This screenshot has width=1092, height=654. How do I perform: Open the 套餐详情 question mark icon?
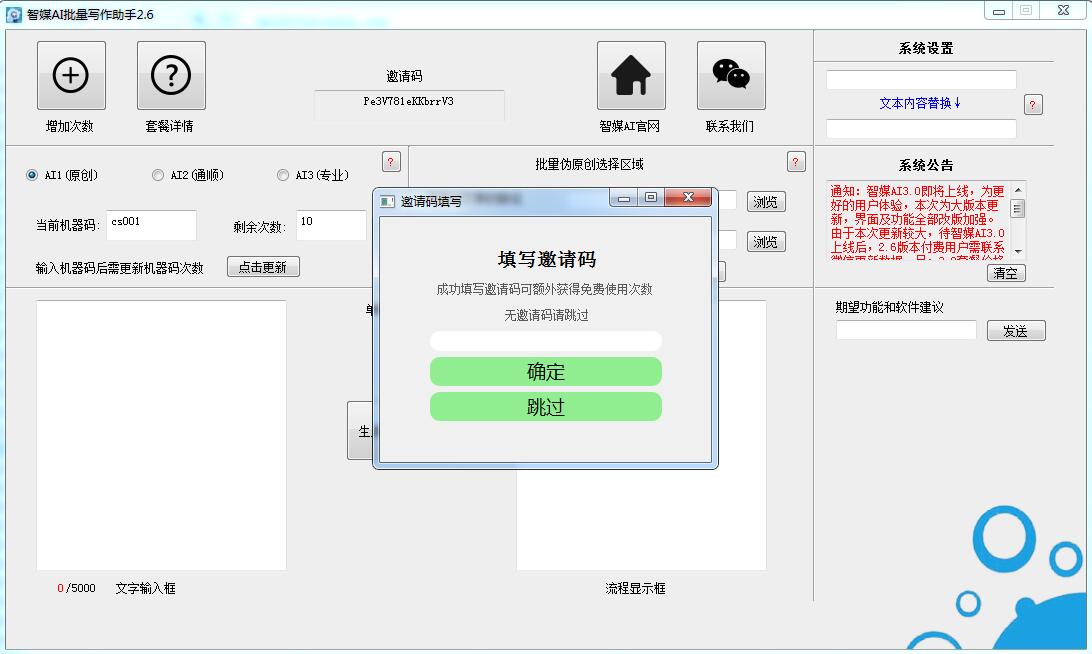point(171,75)
